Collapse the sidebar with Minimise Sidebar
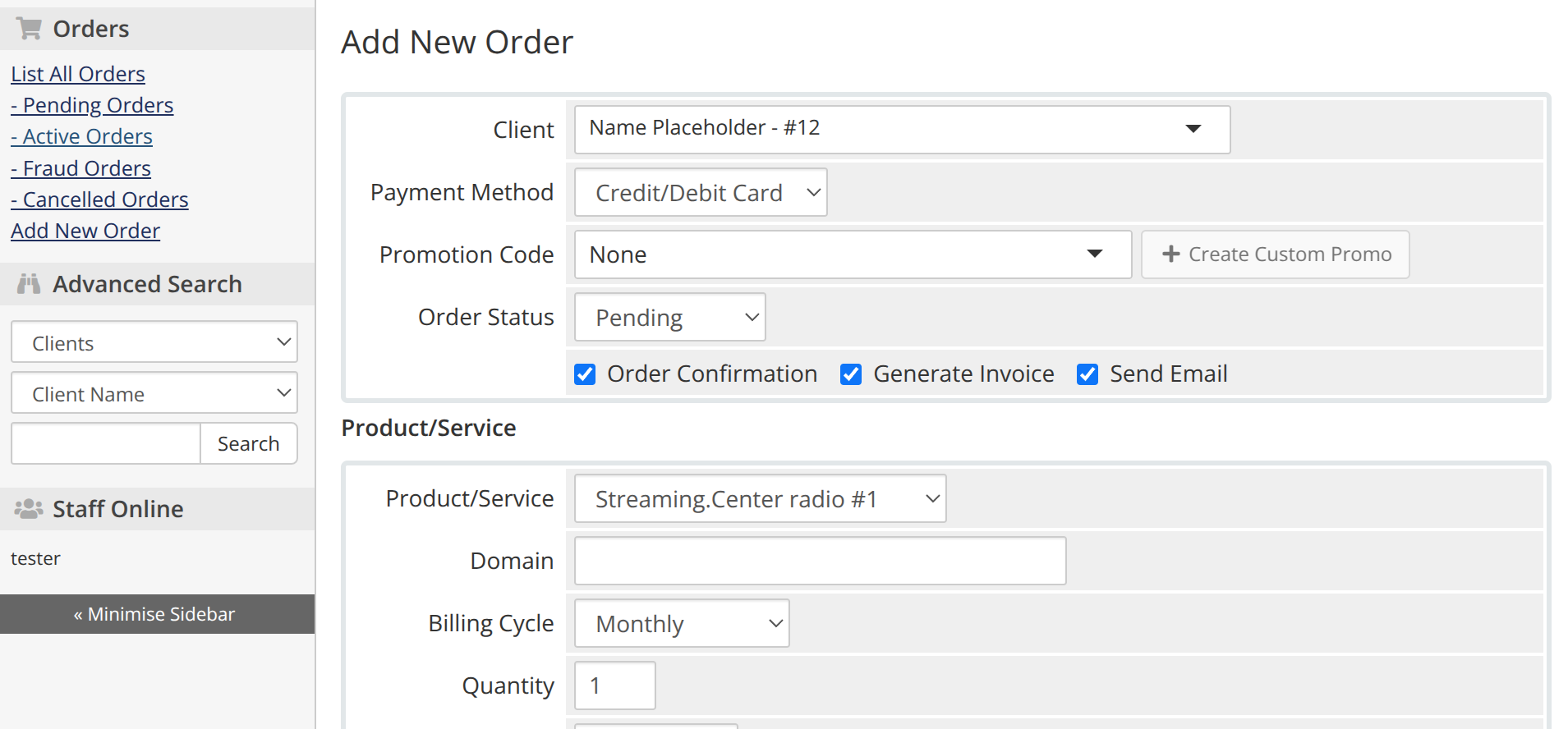Viewport: 1568px width, 729px height. pyautogui.click(x=156, y=614)
